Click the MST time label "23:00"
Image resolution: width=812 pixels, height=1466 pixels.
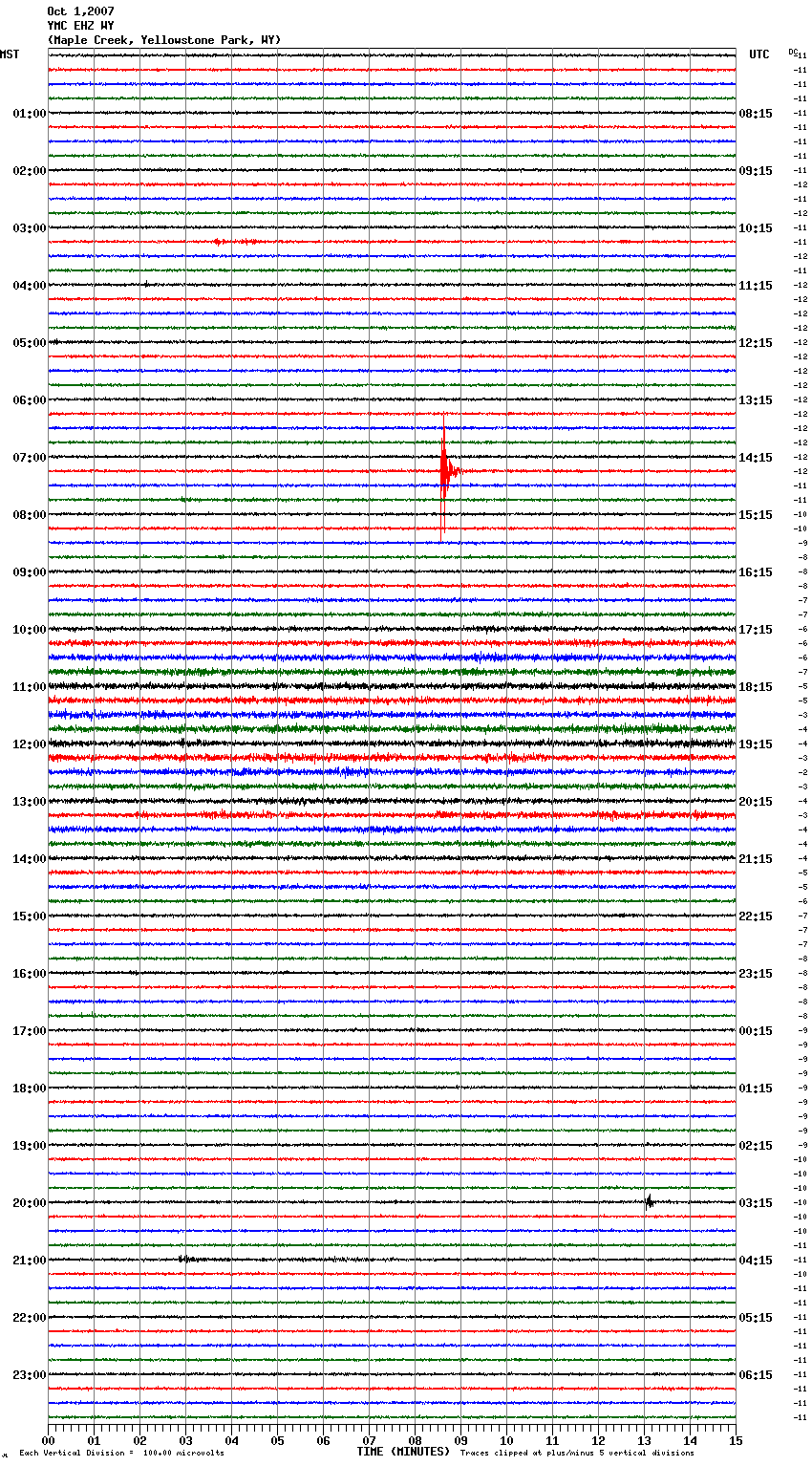30,1375
